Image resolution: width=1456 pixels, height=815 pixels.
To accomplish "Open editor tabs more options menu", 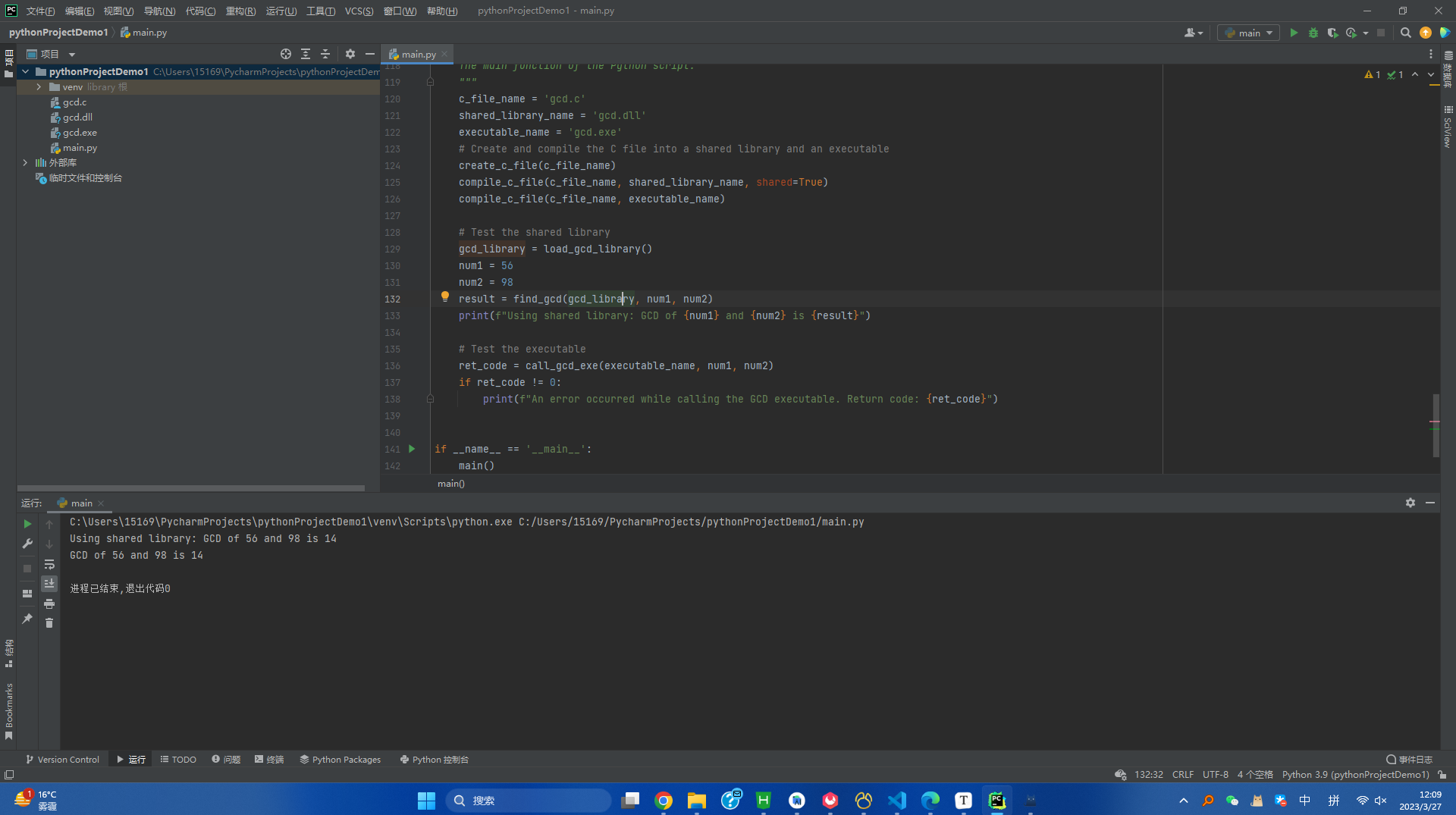I will [x=1431, y=54].
